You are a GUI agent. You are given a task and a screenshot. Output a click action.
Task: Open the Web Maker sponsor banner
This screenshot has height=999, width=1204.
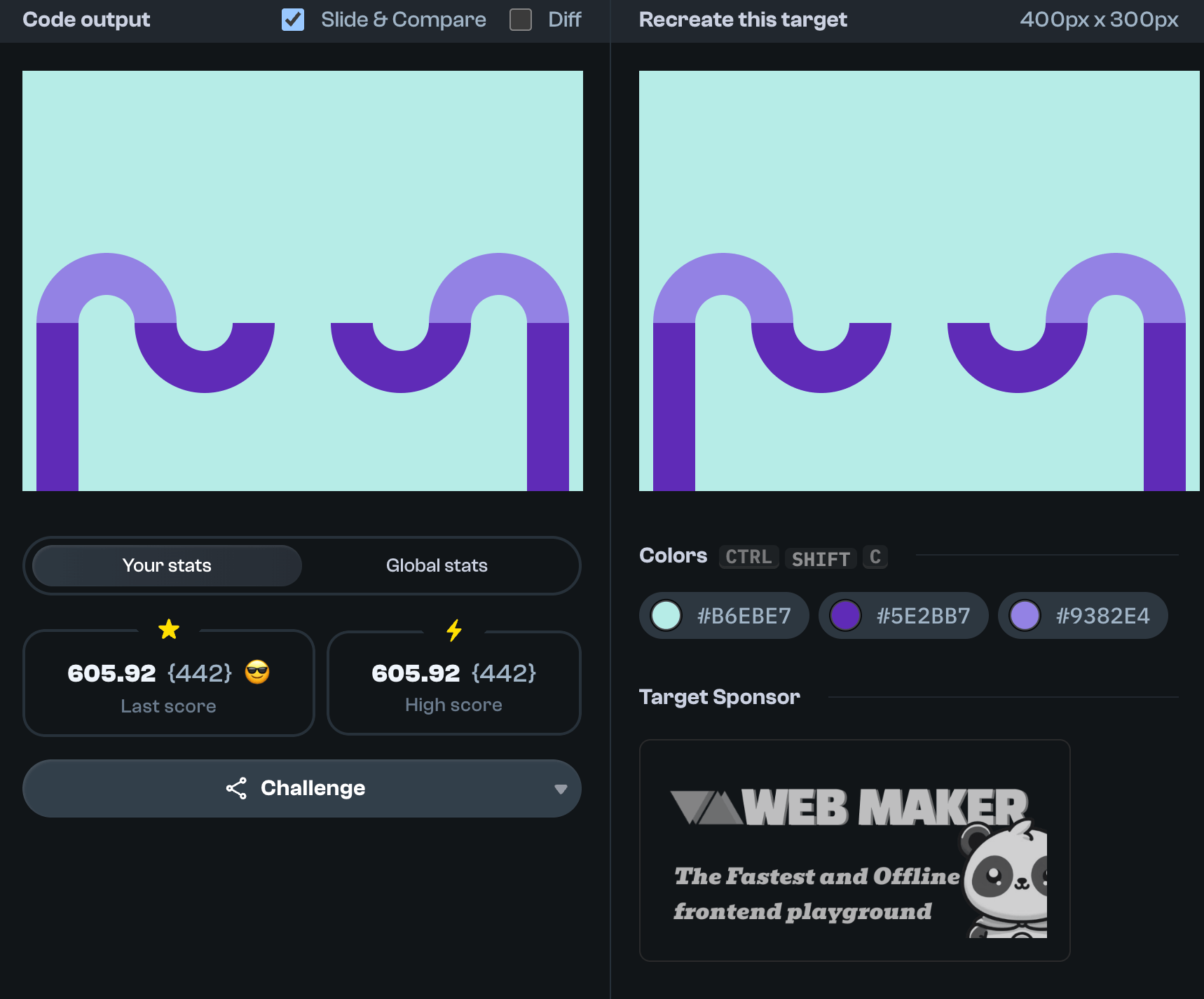tap(854, 850)
